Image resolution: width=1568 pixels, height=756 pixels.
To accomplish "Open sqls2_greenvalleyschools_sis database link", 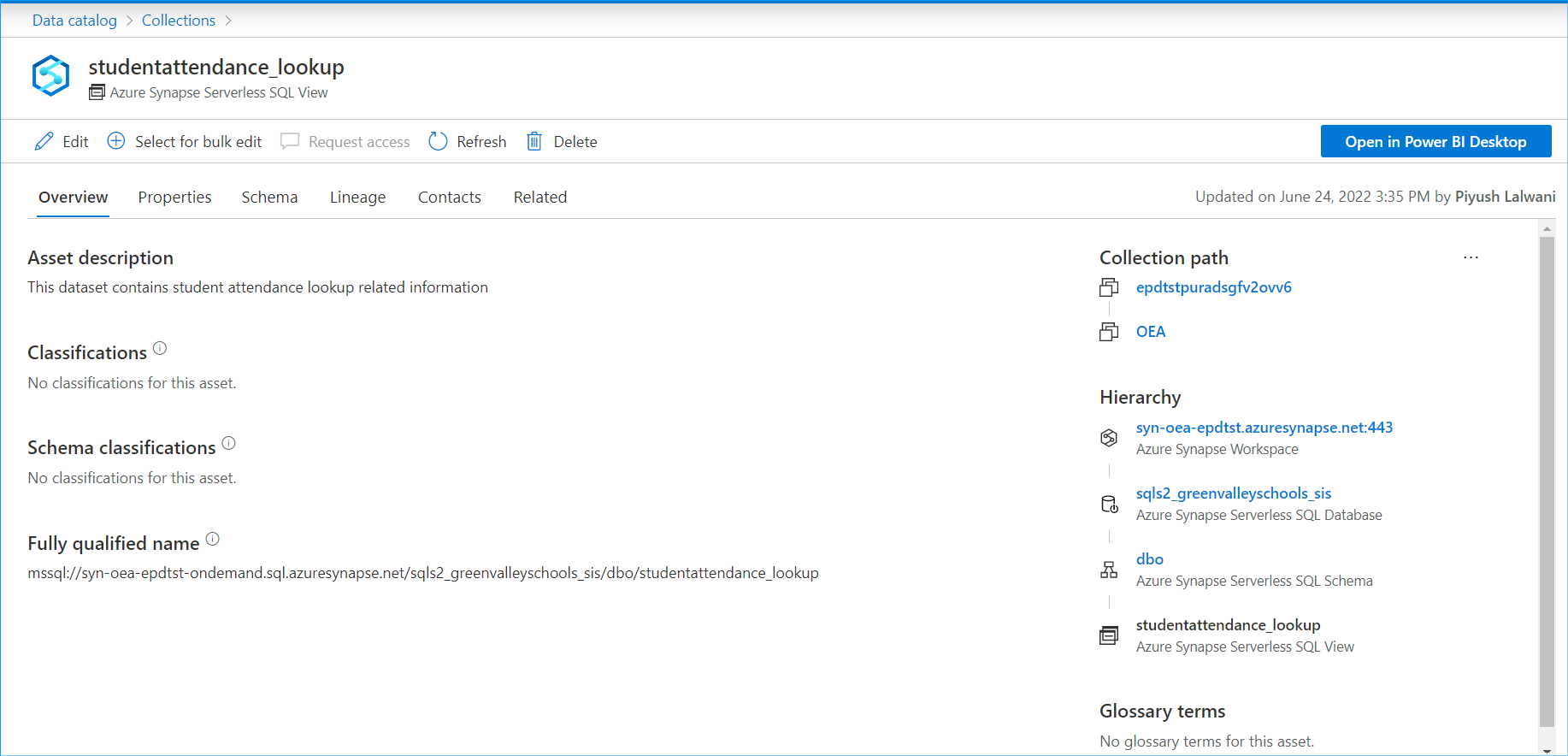I will coord(1233,493).
